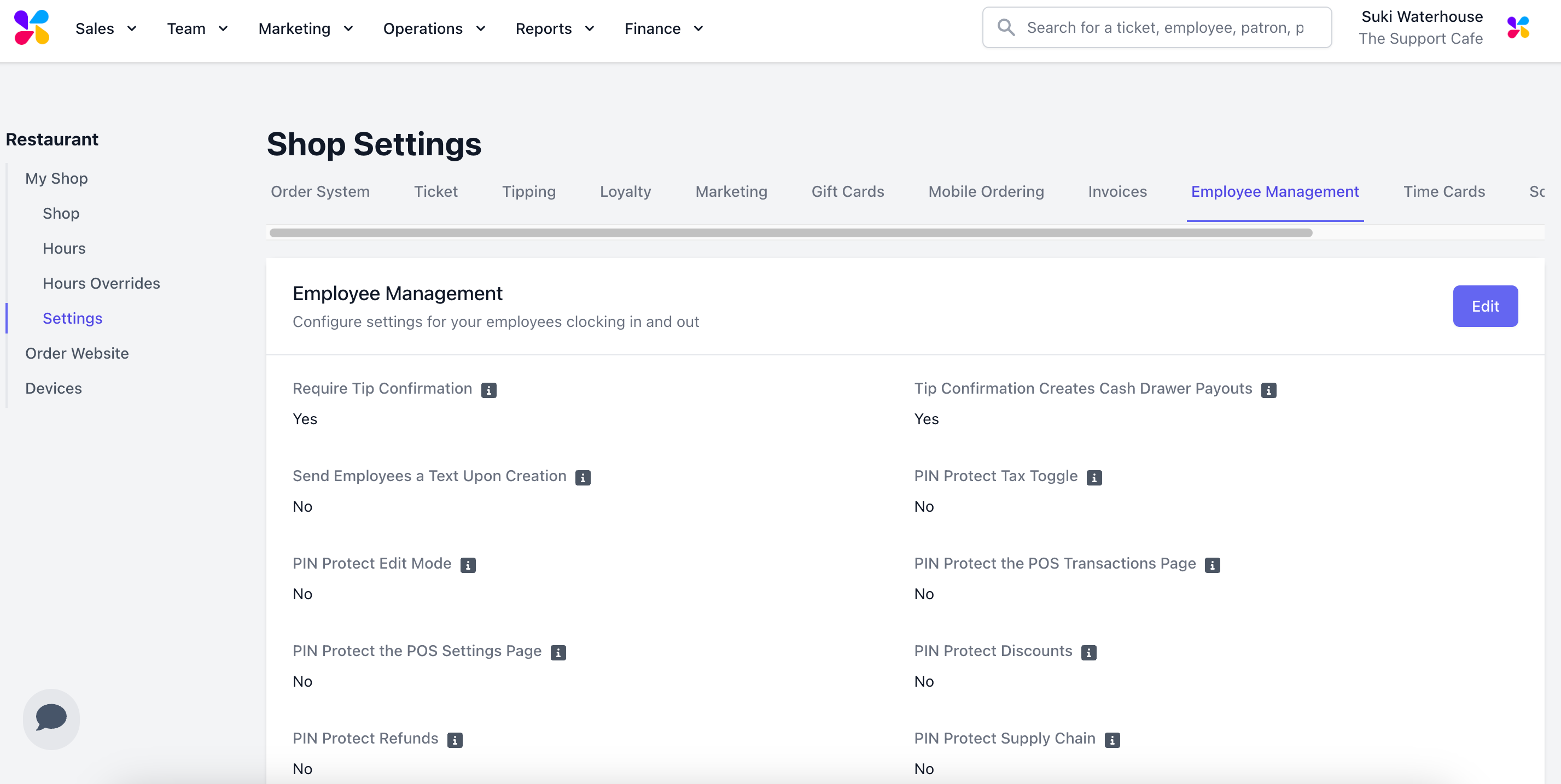This screenshot has height=784, width=1561.
Task: Click the profile avatar icon beside Suki Waterhouse
Action: [x=1517, y=28]
